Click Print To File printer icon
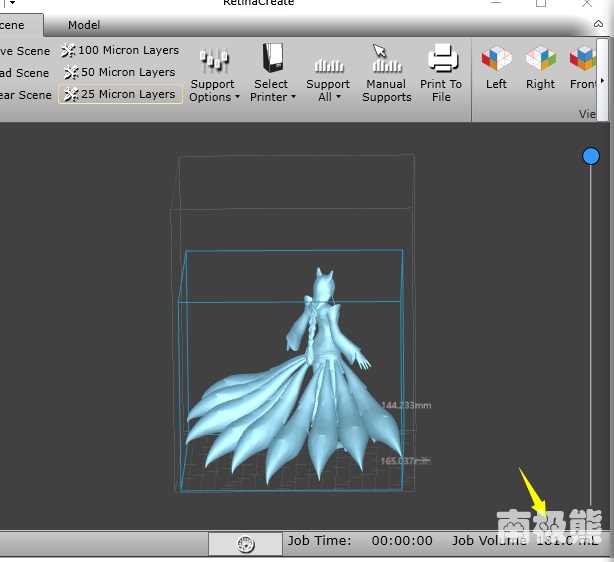Screen dimensions: 614x562 pyautogui.click(x=442, y=58)
